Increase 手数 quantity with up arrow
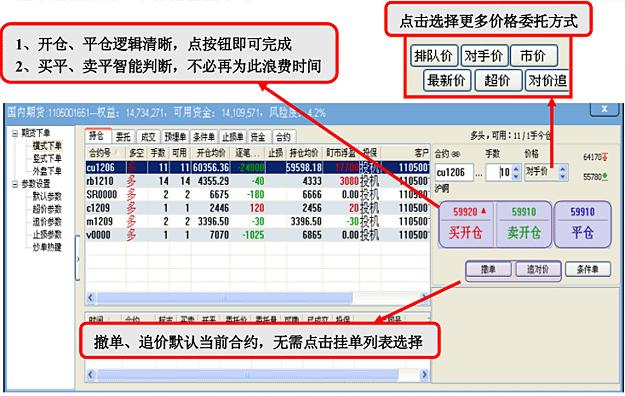 click(x=516, y=169)
